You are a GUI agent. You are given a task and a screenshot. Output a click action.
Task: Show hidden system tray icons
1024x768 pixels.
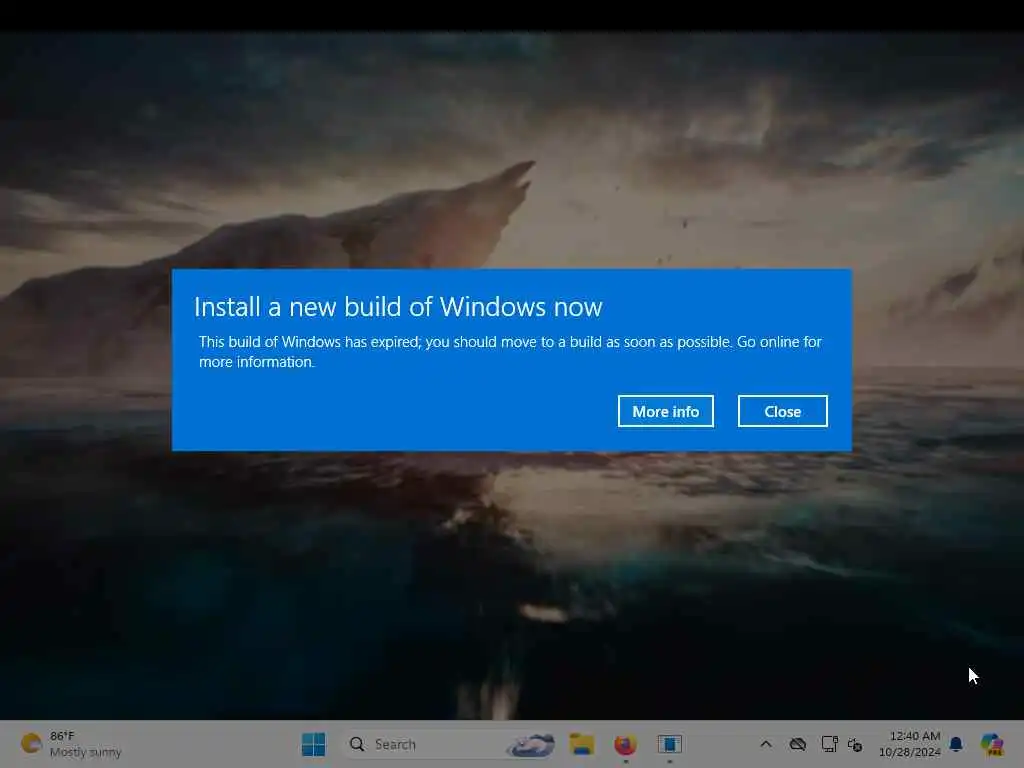click(766, 744)
